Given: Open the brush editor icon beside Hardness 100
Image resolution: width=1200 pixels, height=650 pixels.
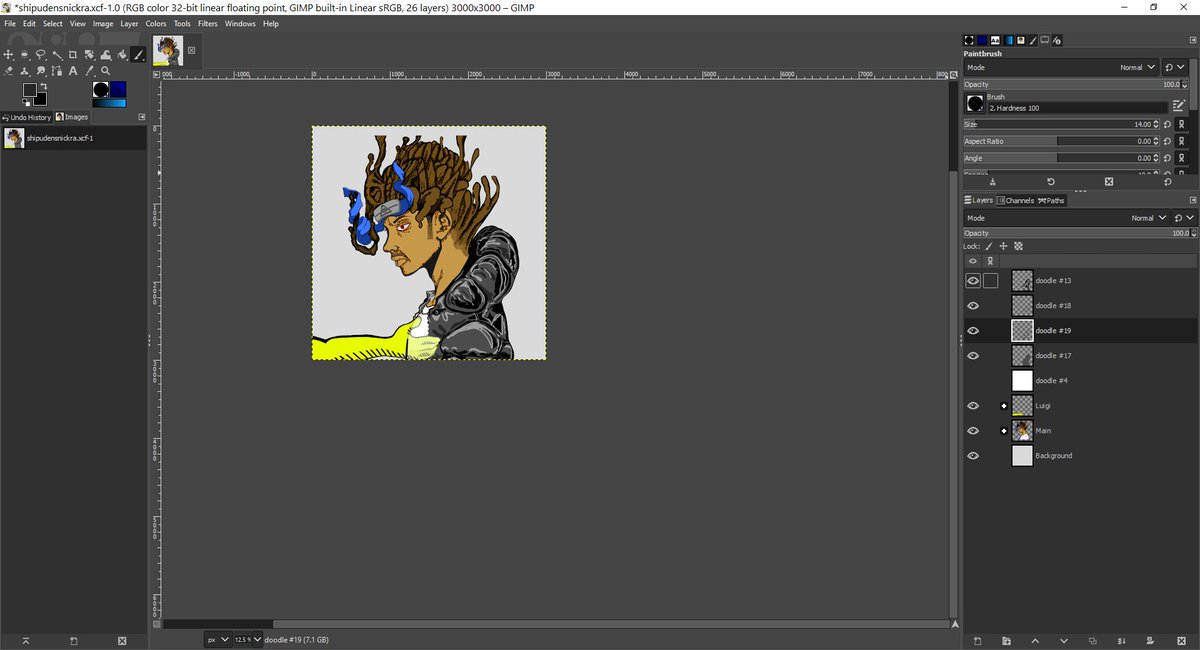Looking at the screenshot, I should 1179,105.
